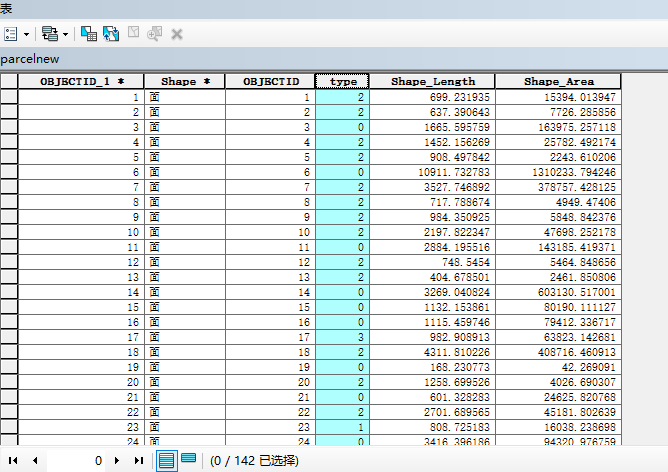The image size is (668, 472).
Task: Select row 23 using its row selector
Action: (9, 427)
